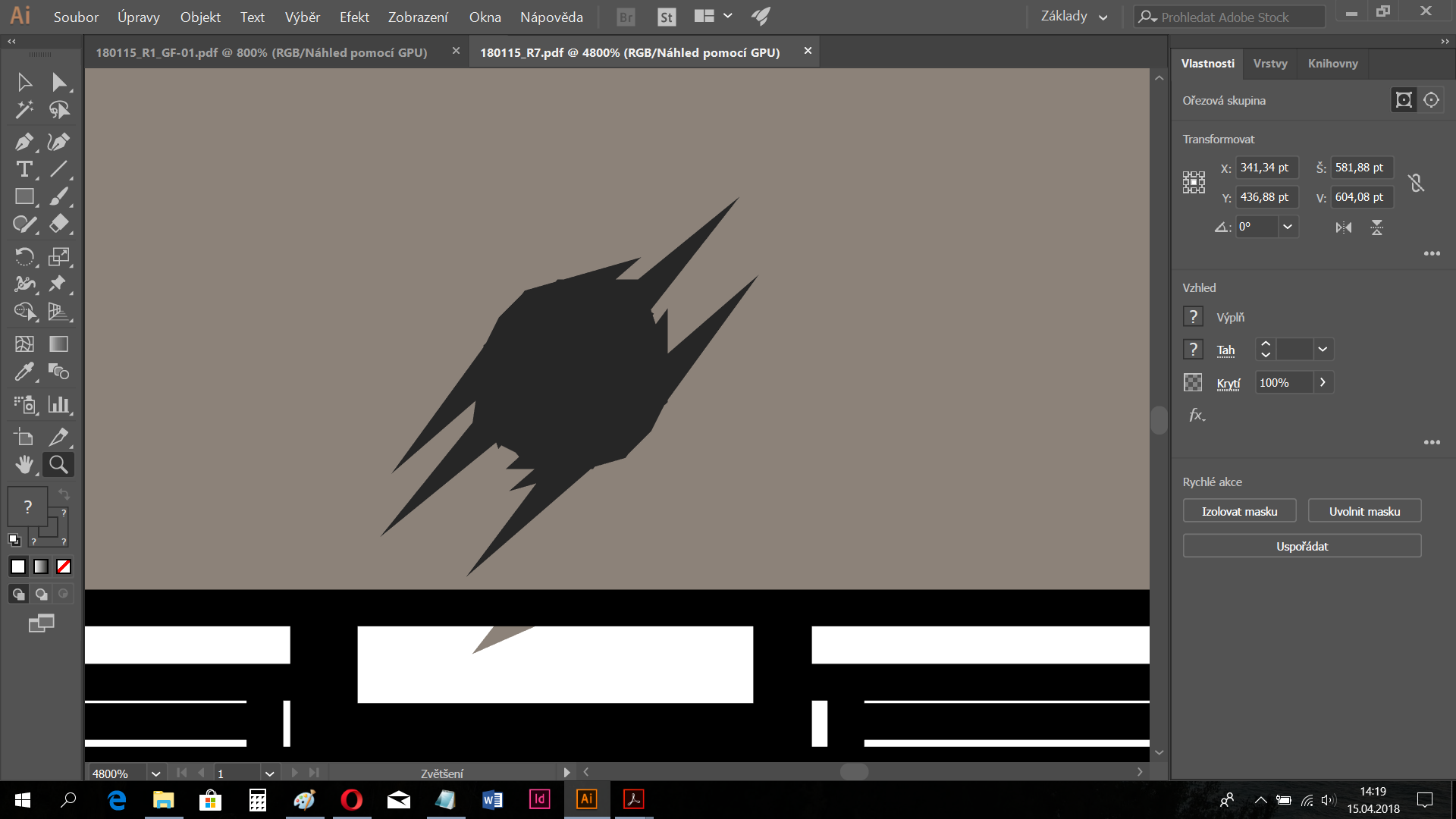The image size is (1456, 819).
Task: Select the Zoom magnifier tool
Action: [x=59, y=464]
